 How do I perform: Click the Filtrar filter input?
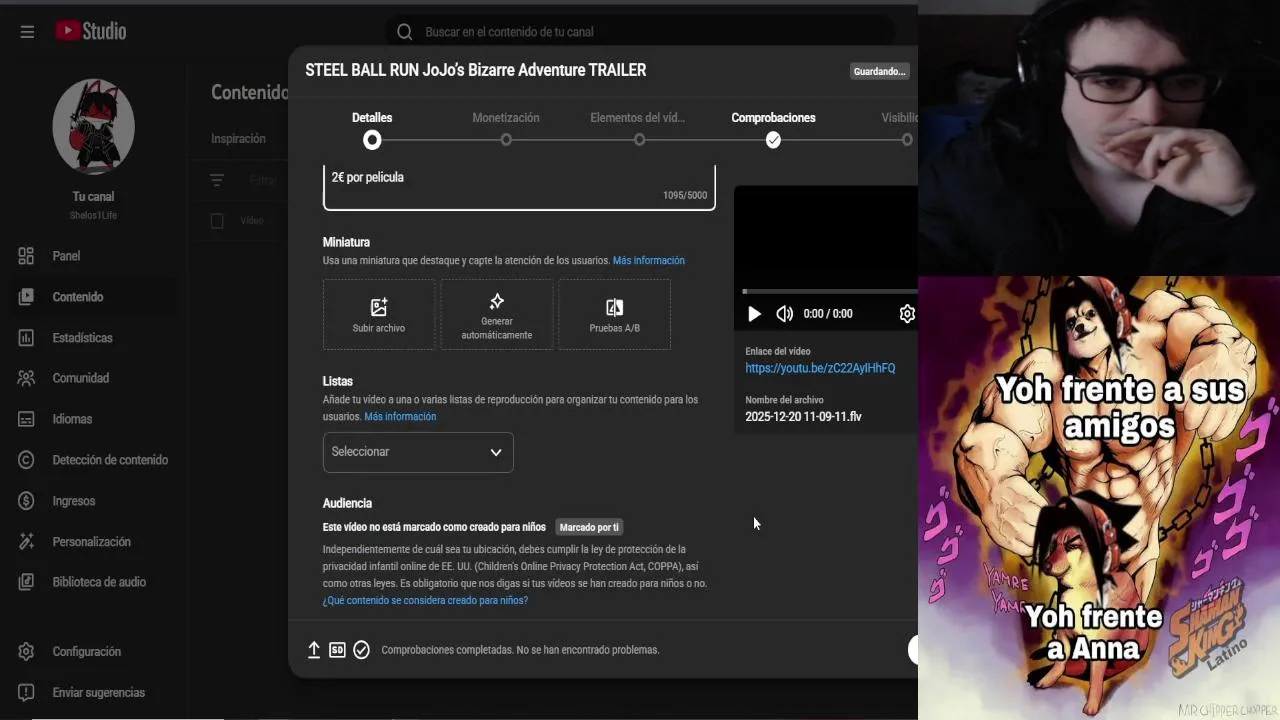(x=263, y=180)
